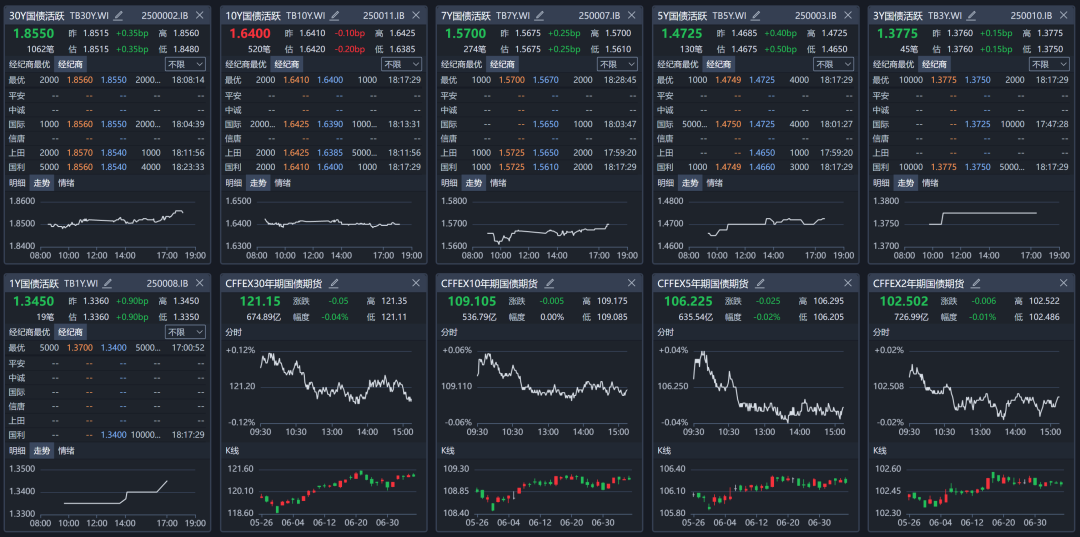Open 情绪 tab in 10Y国债活跃 panel
Screen dimensions: 1080x537
(283, 183)
